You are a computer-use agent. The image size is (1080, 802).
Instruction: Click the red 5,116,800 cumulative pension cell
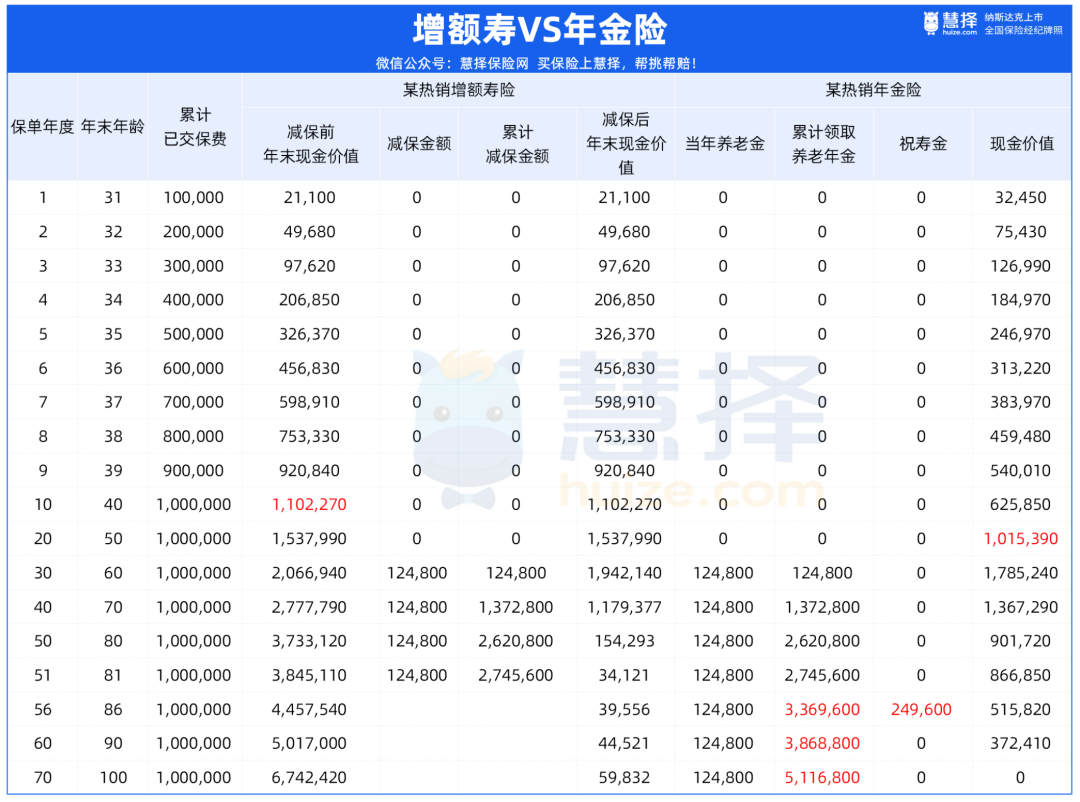822,778
